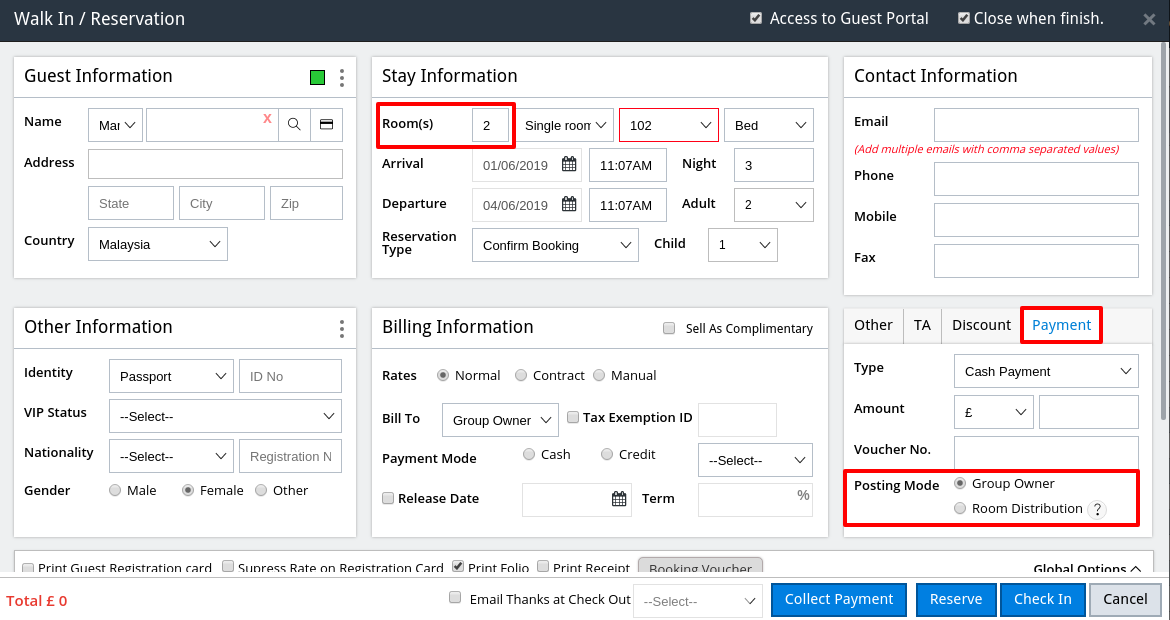
Task: Click the Cancel button
Action: point(1125,600)
